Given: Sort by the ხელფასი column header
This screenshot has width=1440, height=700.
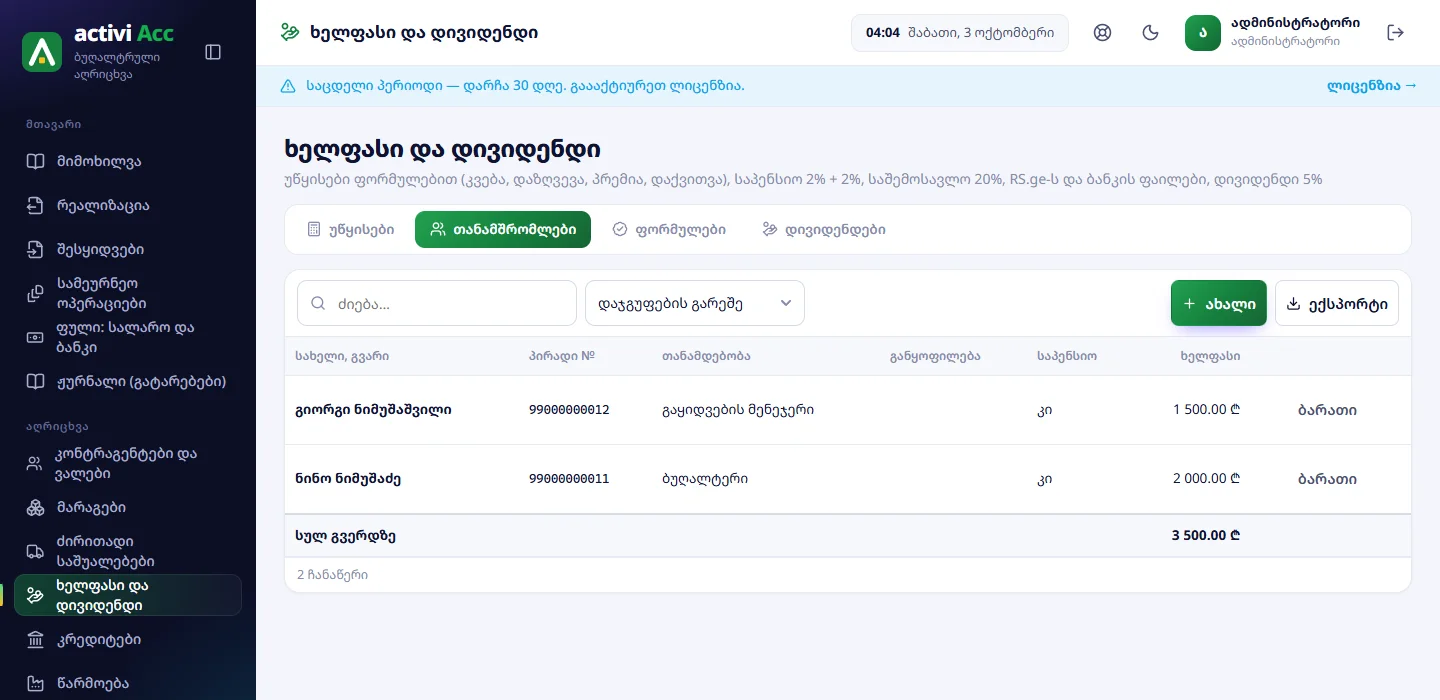Looking at the screenshot, I should coord(1210,356).
